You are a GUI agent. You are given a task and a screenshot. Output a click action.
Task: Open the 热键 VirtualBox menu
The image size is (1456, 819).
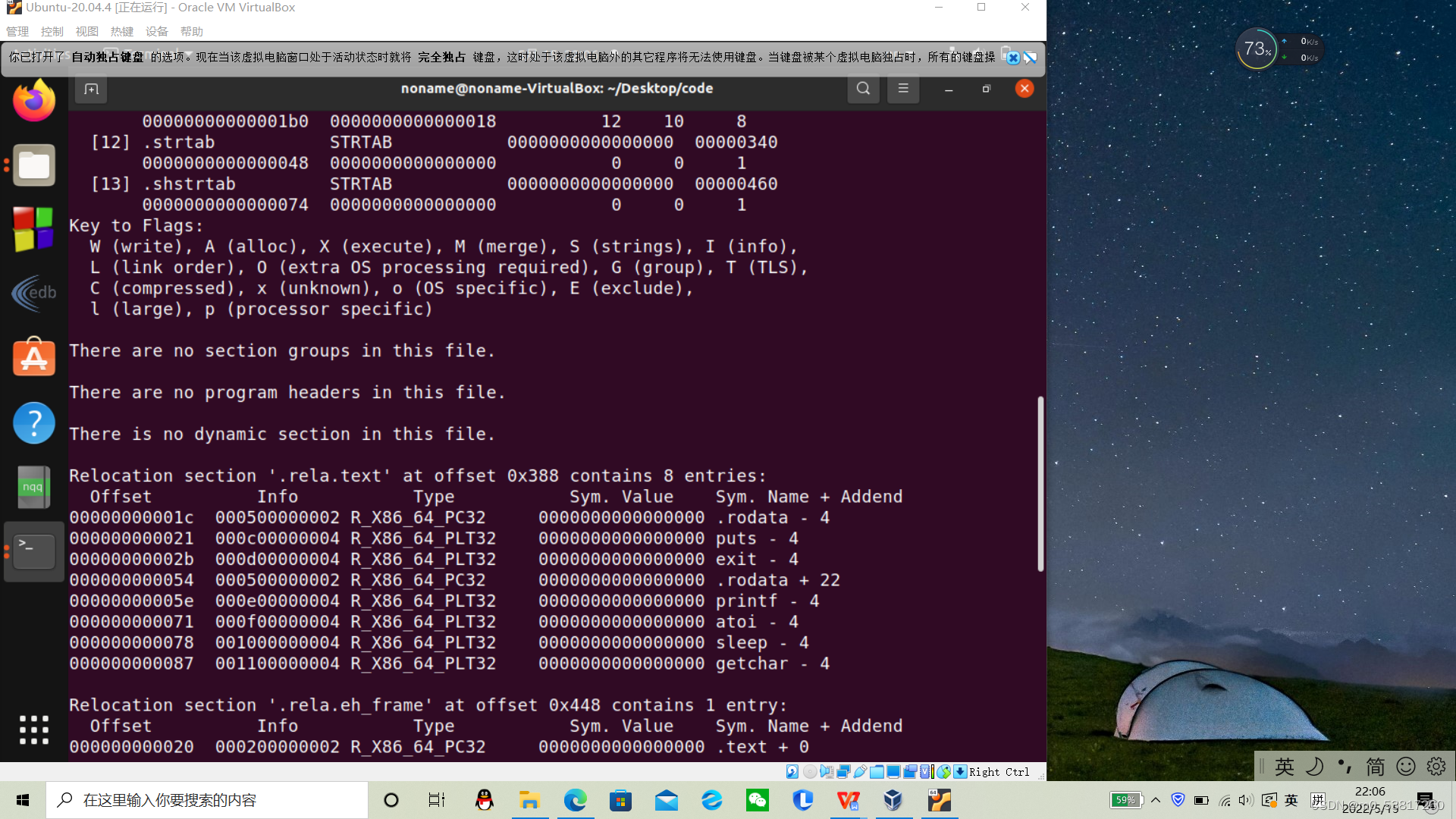pos(121,31)
